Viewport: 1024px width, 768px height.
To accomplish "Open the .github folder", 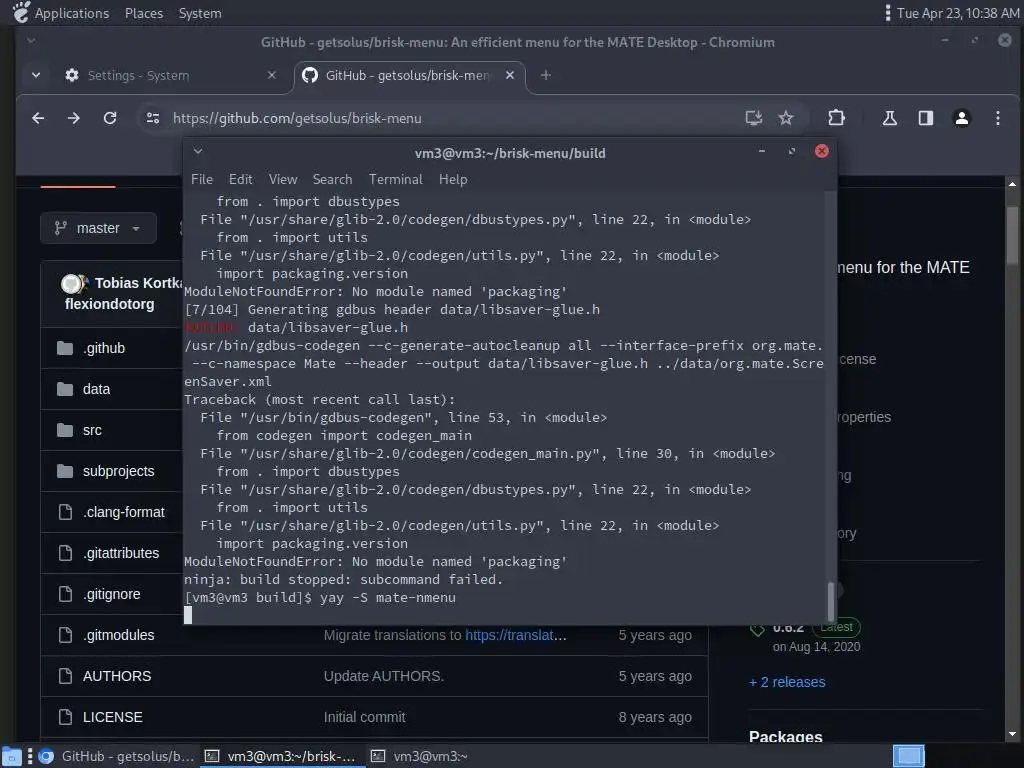I will 104,349.
